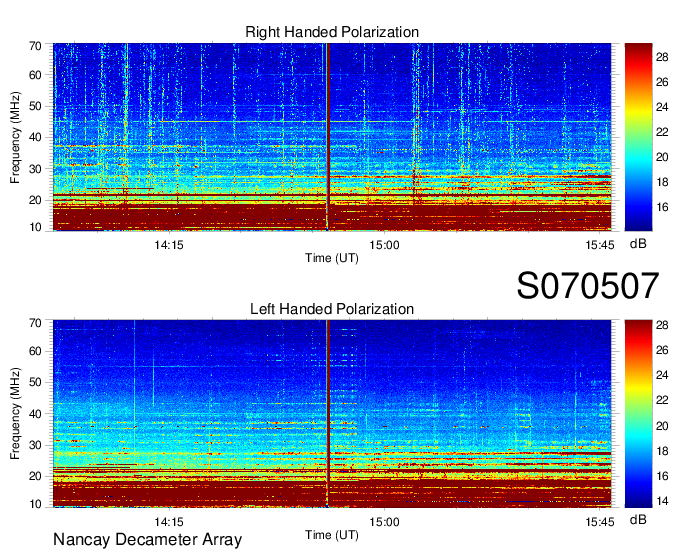The image size is (680, 552).
Task: Click the top spectrogram's color bar
Action: pyautogui.click(x=638, y=137)
